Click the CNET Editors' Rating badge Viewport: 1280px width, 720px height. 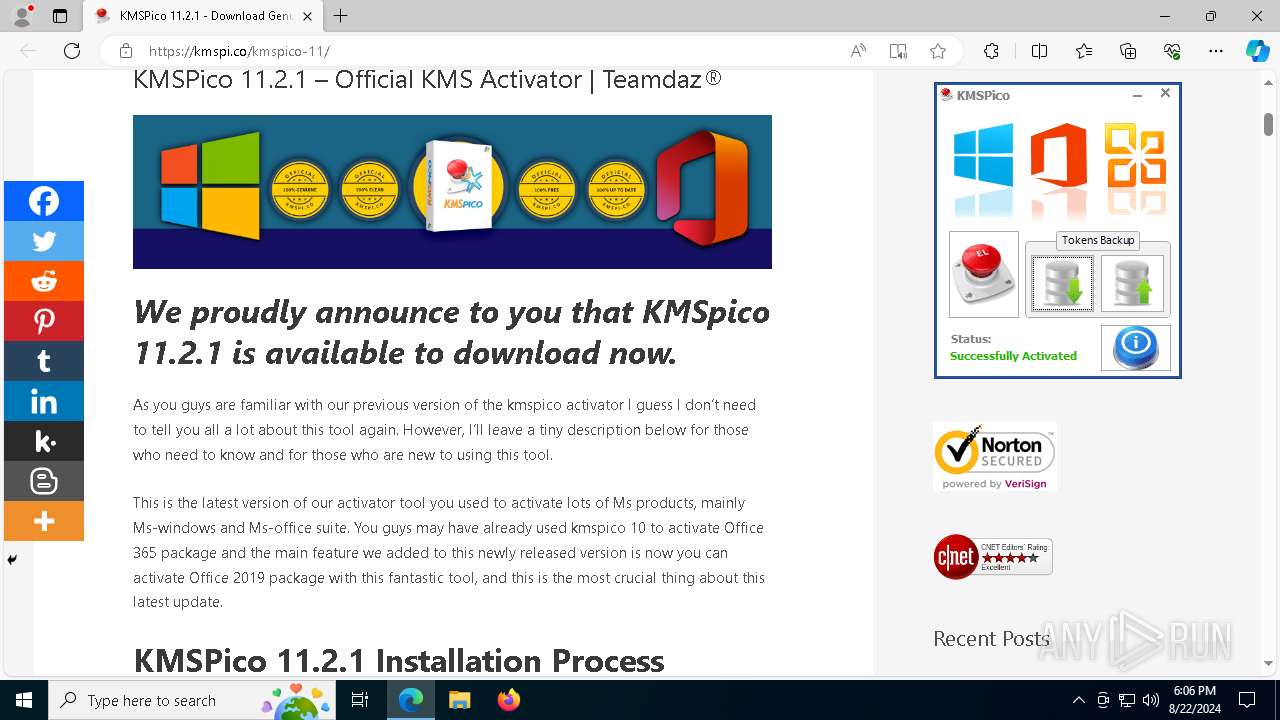tap(993, 557)
